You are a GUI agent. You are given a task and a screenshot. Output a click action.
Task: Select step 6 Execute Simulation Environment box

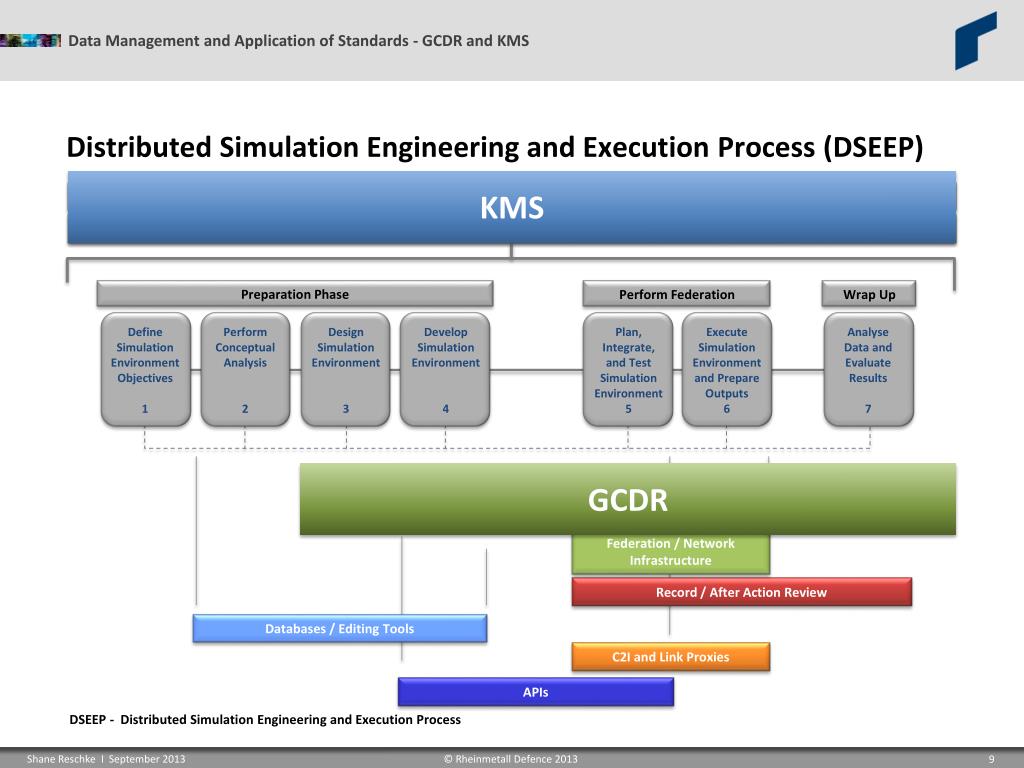[727, 370]
